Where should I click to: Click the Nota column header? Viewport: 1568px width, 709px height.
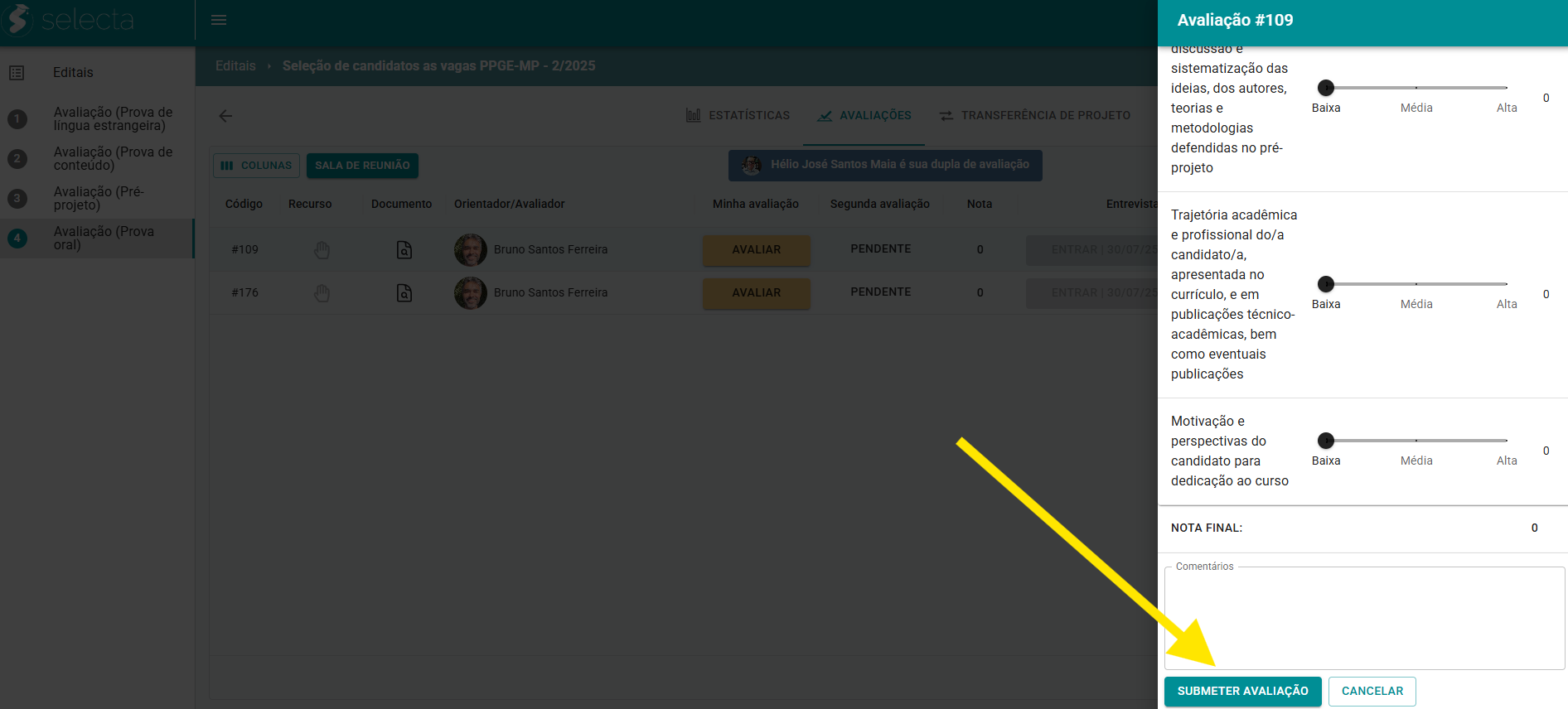coord(980,204)
